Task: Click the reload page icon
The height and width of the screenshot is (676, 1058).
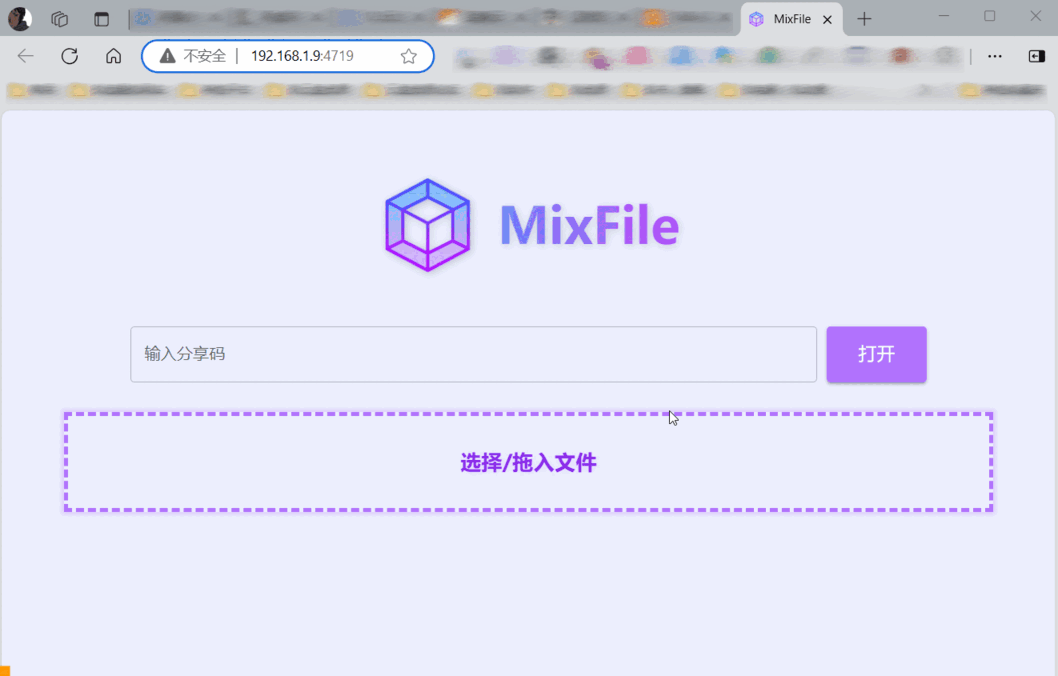Action: [x=69, y=56]
